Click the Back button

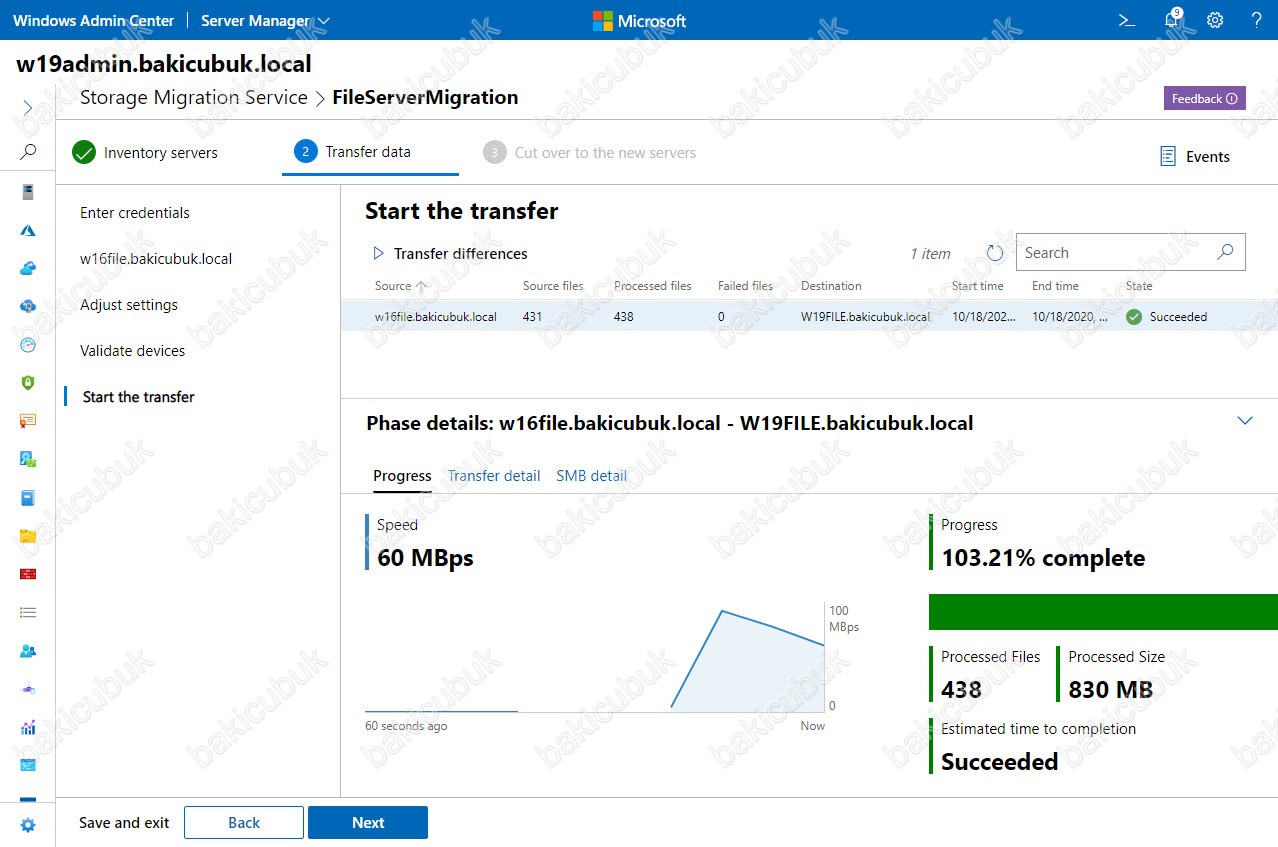click(244, 822)
